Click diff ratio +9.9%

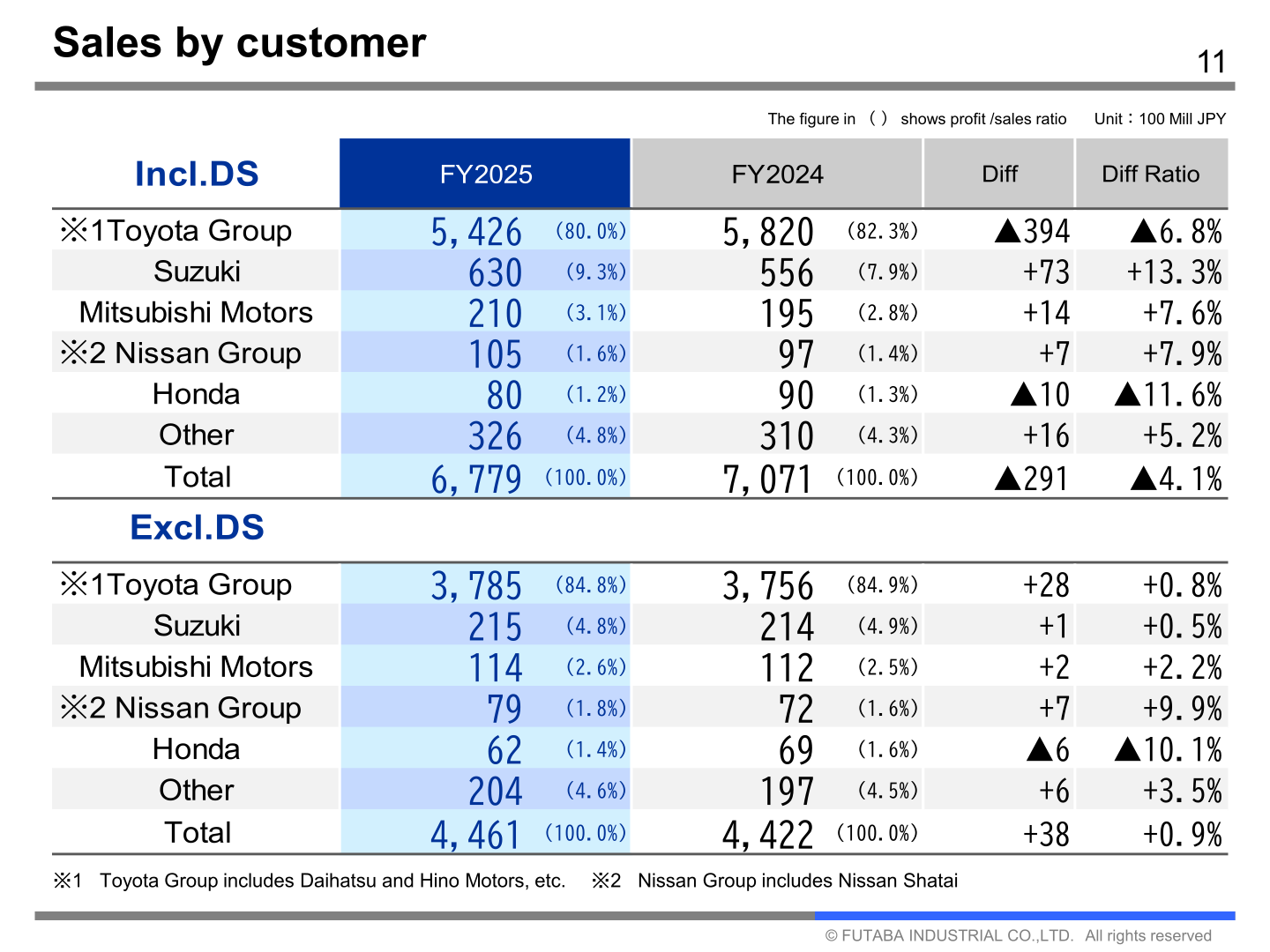coord(1183,709)
